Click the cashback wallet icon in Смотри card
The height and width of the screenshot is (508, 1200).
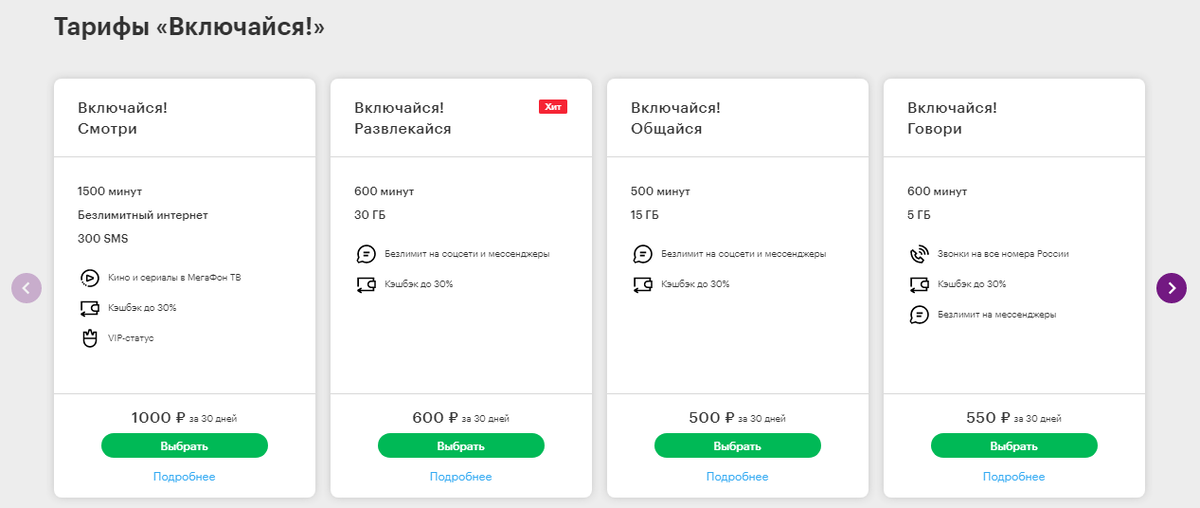click(x=89, y=308)
